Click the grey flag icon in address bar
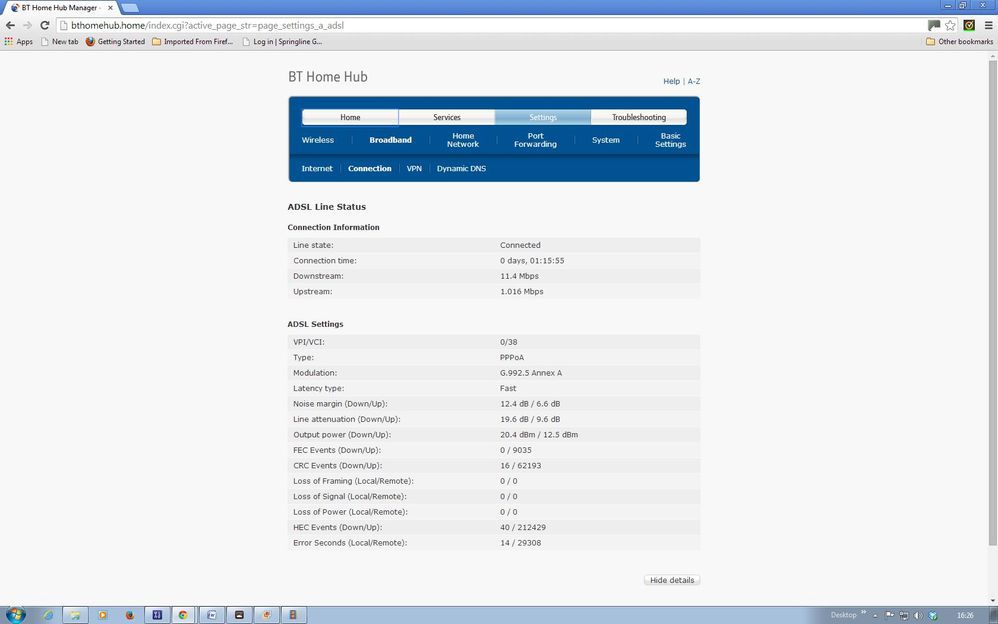Viewport: 998px width, 624px height. [934, 25]
